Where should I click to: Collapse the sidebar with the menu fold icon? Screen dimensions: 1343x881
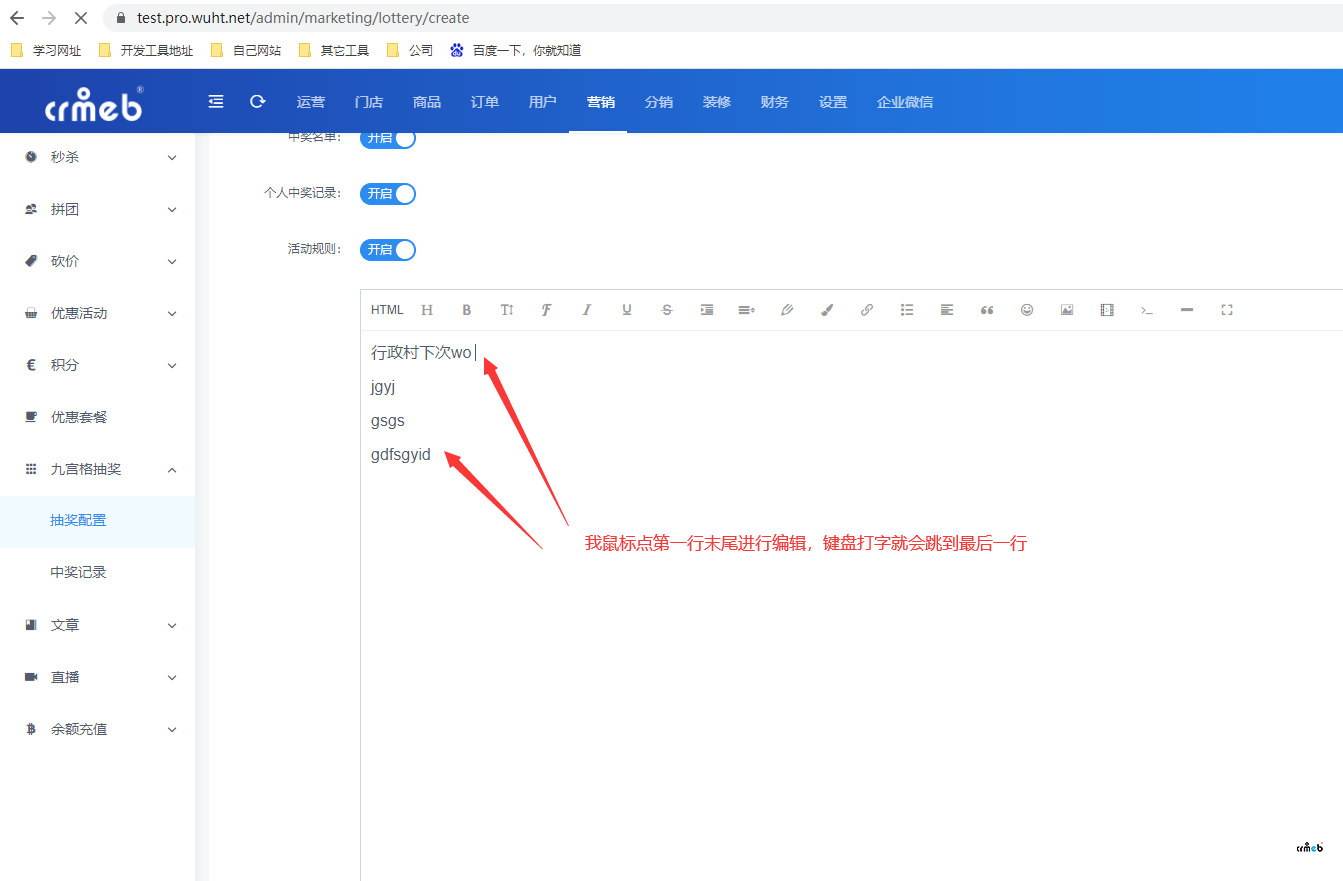[216, 101]
